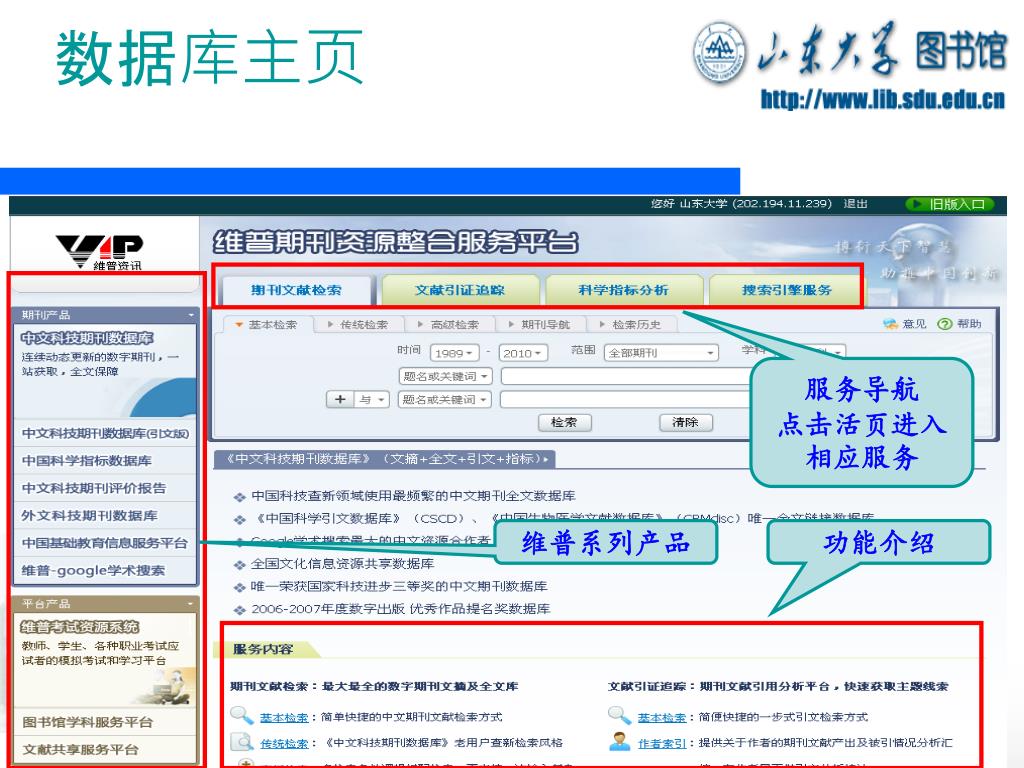The width and height of the screenshot is (1024, 768).
Task: Click 基本检索 link under 期刊文献检索
Action: pyautogui.click(x=284, y=717)
